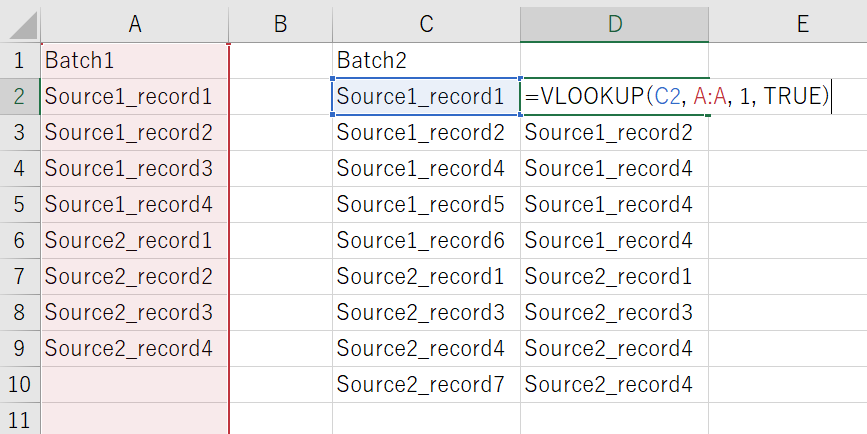Click cell C5 Source1_record5

(x=426, y=204)
